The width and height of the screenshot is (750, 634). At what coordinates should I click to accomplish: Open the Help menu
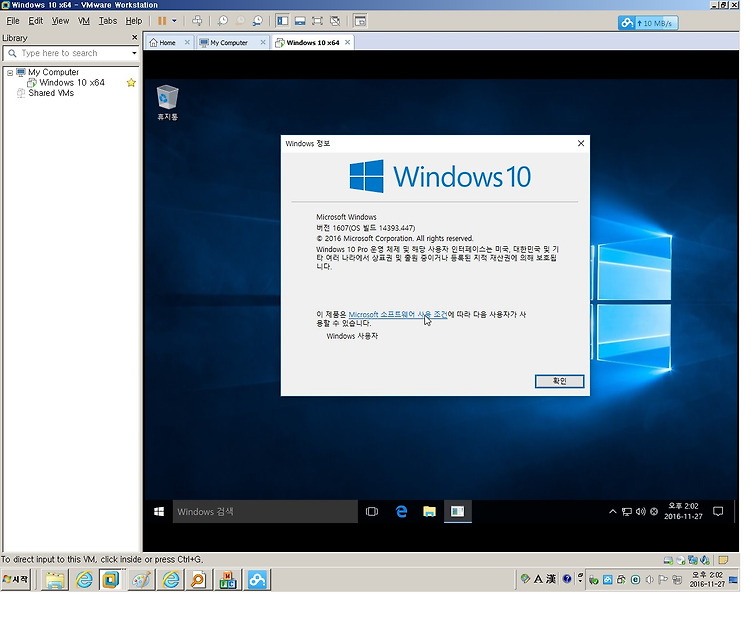134,21
